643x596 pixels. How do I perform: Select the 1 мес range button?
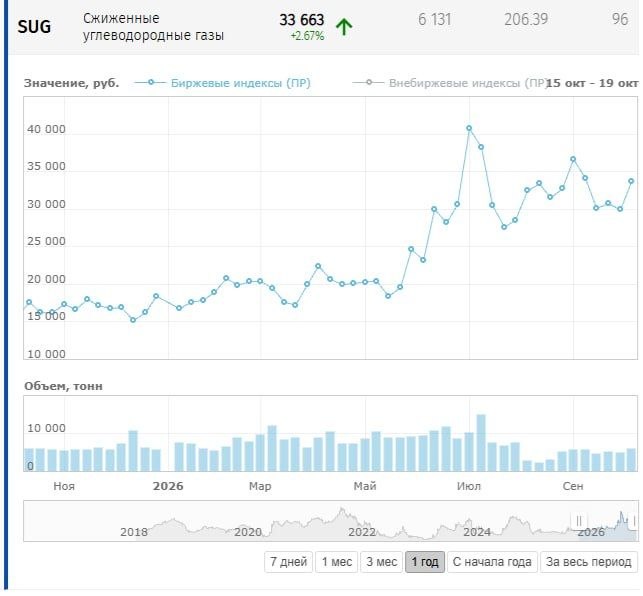(336, 562)
